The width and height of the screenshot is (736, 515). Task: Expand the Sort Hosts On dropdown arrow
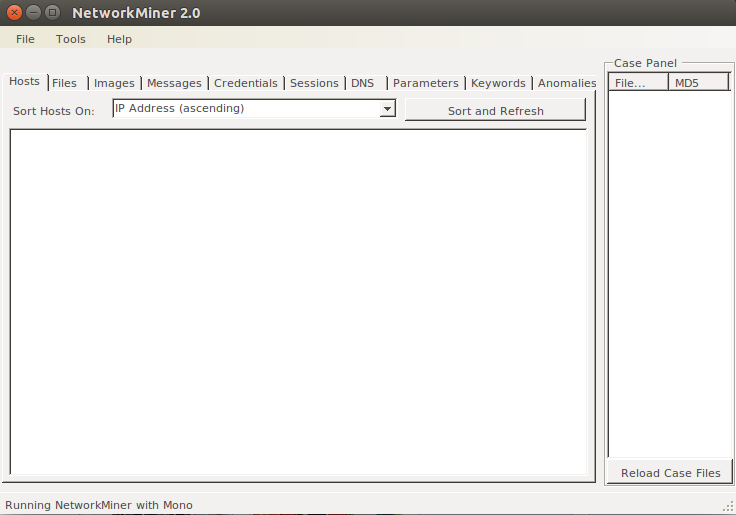[x=387, y=108]
